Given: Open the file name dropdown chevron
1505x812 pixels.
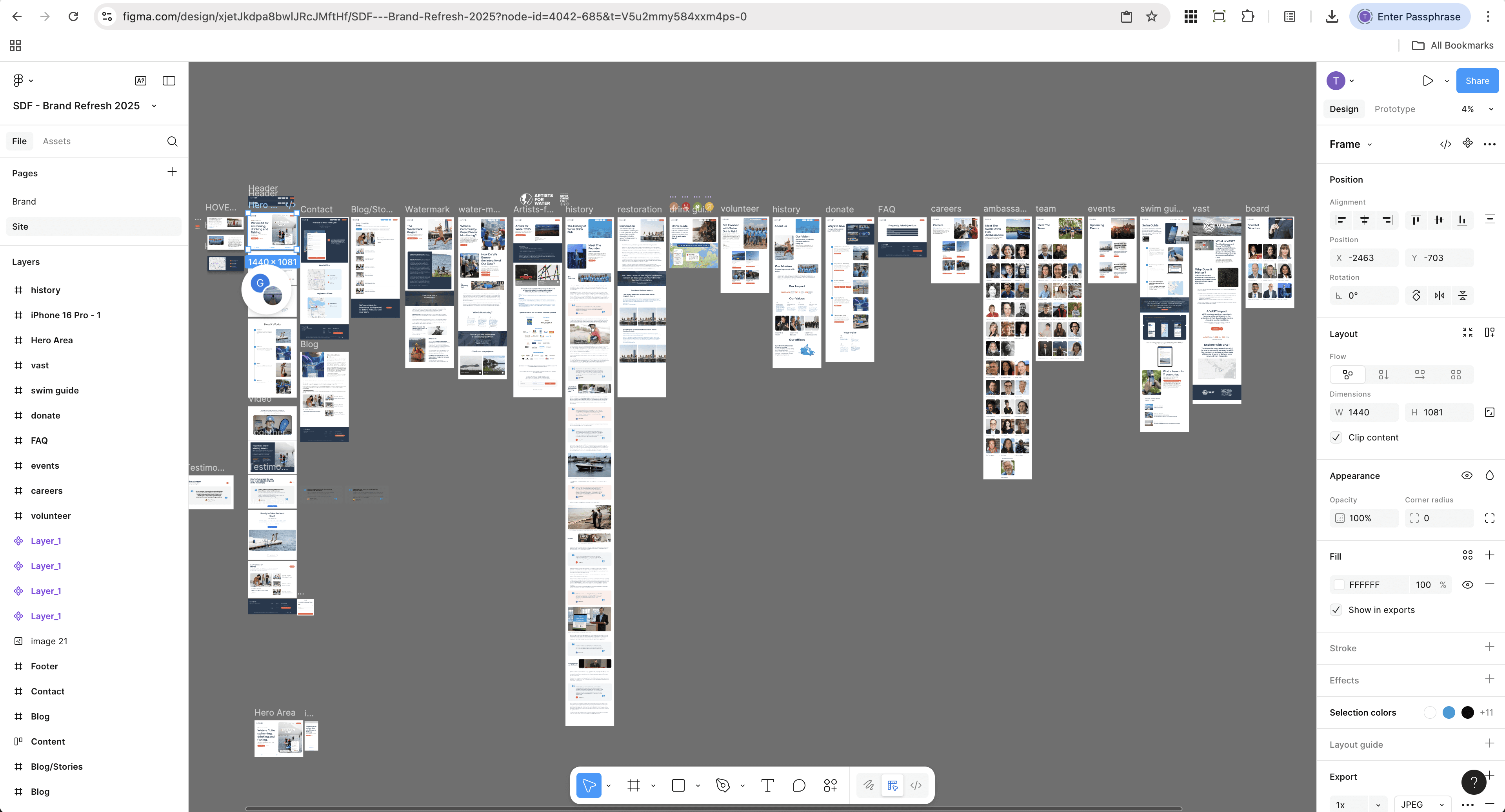Looking at the screenshot, I should point(154,106).
